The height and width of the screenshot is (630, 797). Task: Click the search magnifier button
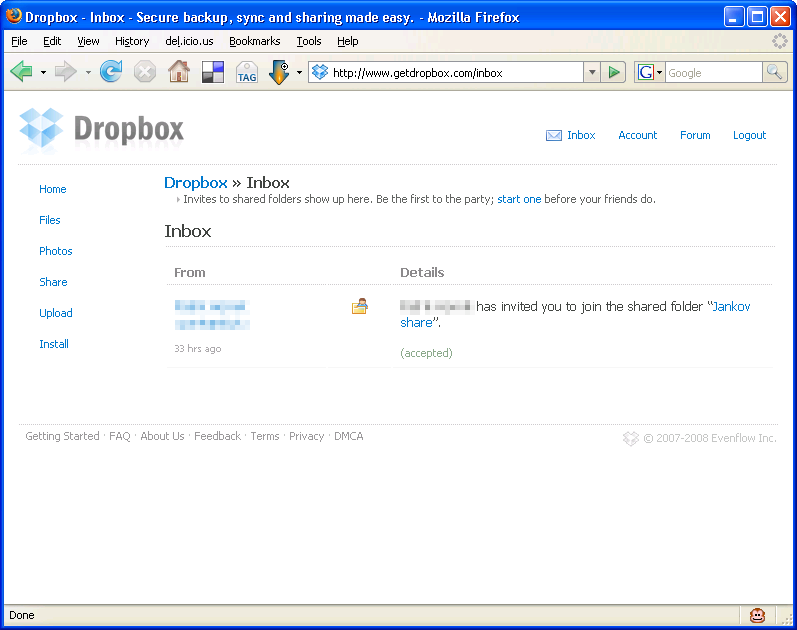click(775, 72)
